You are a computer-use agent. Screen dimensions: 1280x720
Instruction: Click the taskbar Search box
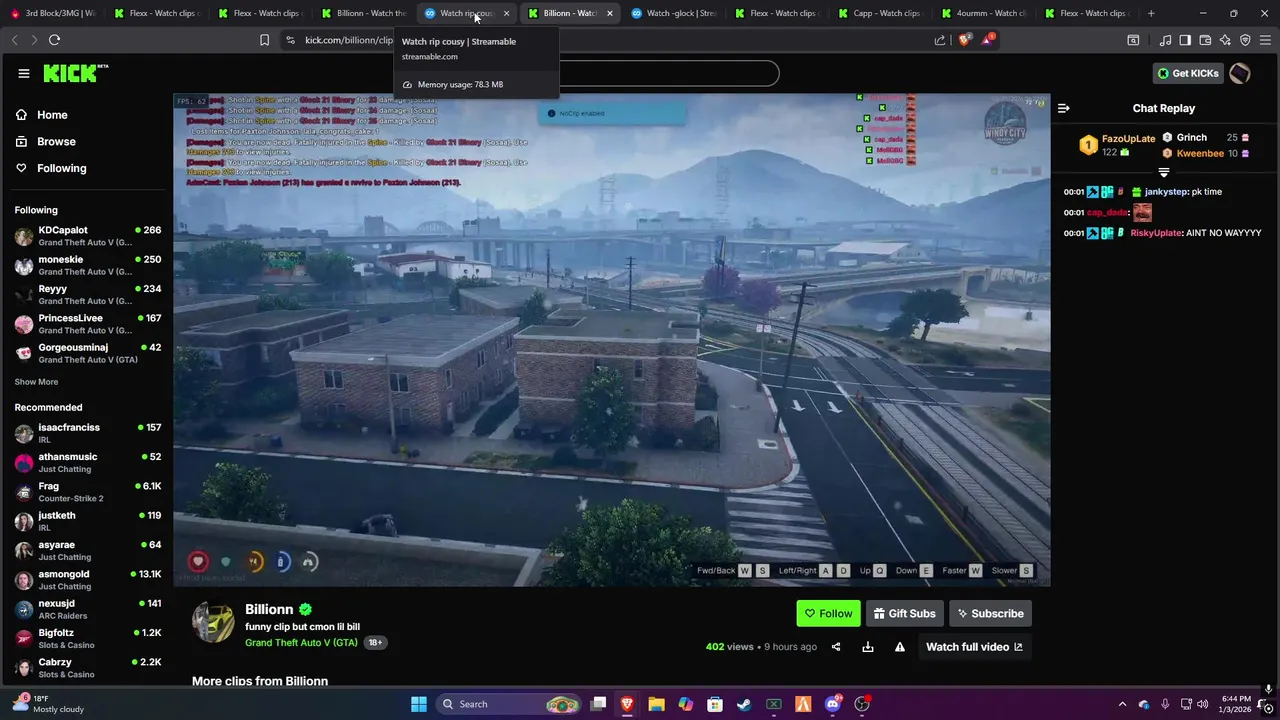510,704
